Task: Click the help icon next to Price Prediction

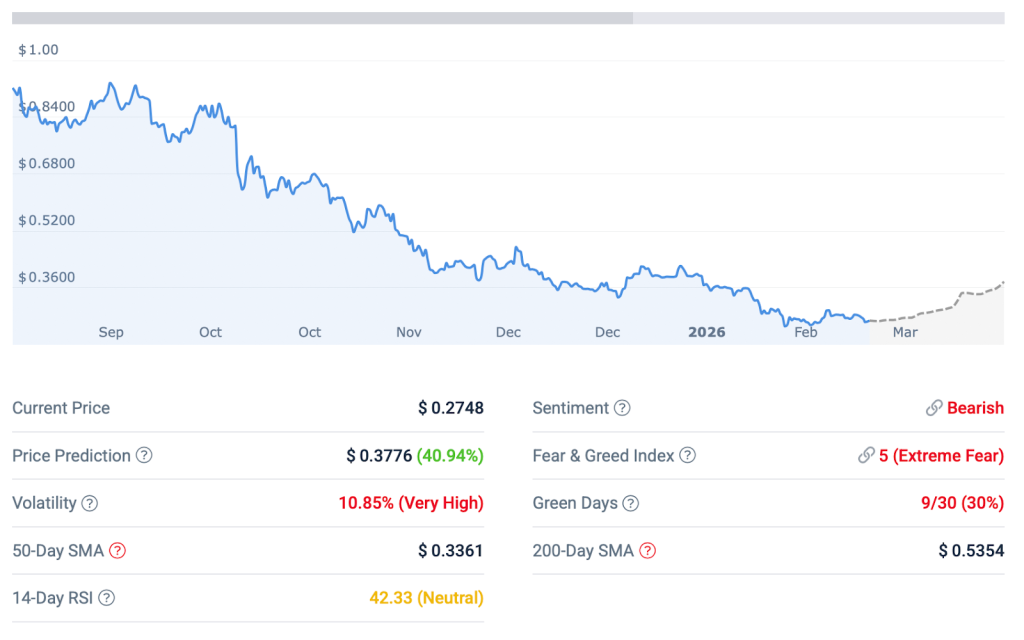Action: (144, 456)
